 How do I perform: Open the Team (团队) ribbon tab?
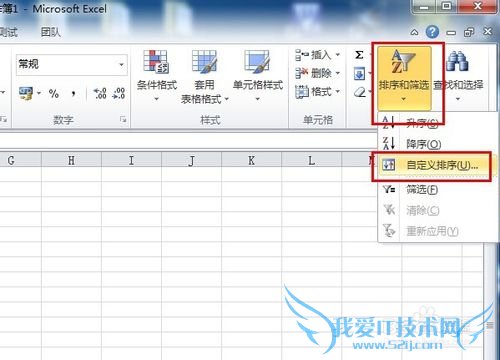[51, 32]
